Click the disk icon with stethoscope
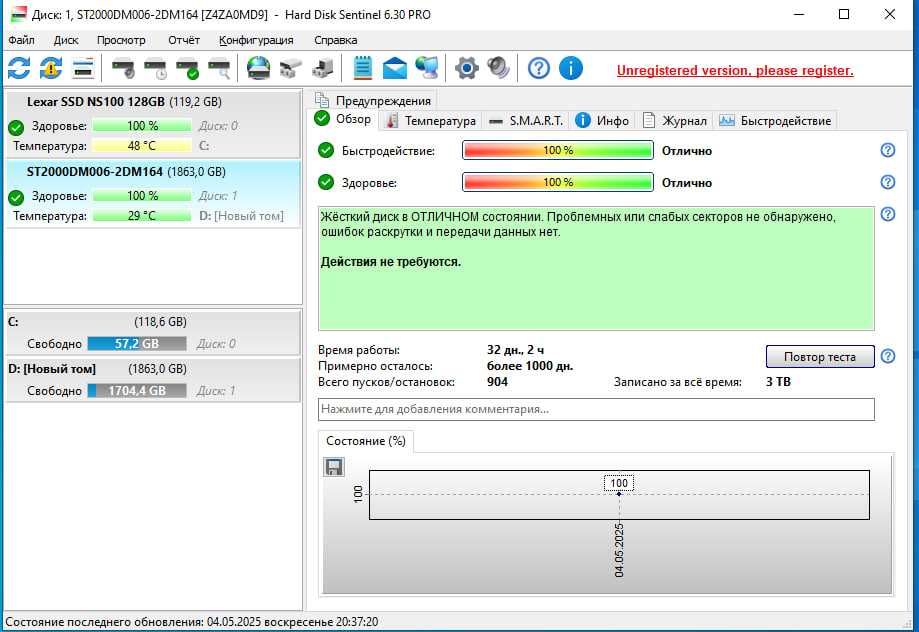Image resolution: width=919 pixels, height=632 pixels. 123,68
